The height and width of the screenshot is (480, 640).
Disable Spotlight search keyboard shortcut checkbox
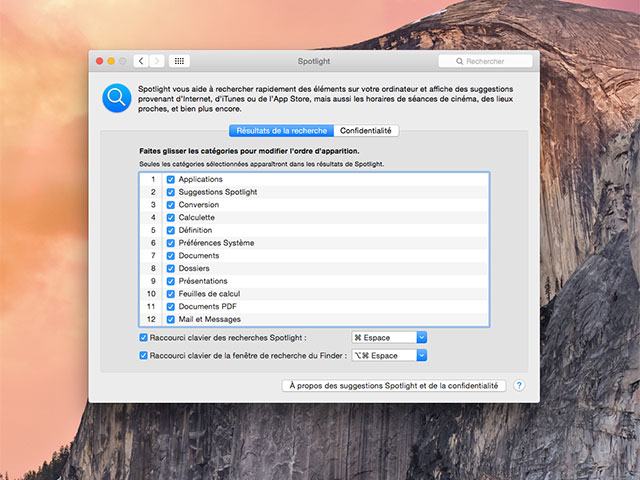tap(143, 338)
